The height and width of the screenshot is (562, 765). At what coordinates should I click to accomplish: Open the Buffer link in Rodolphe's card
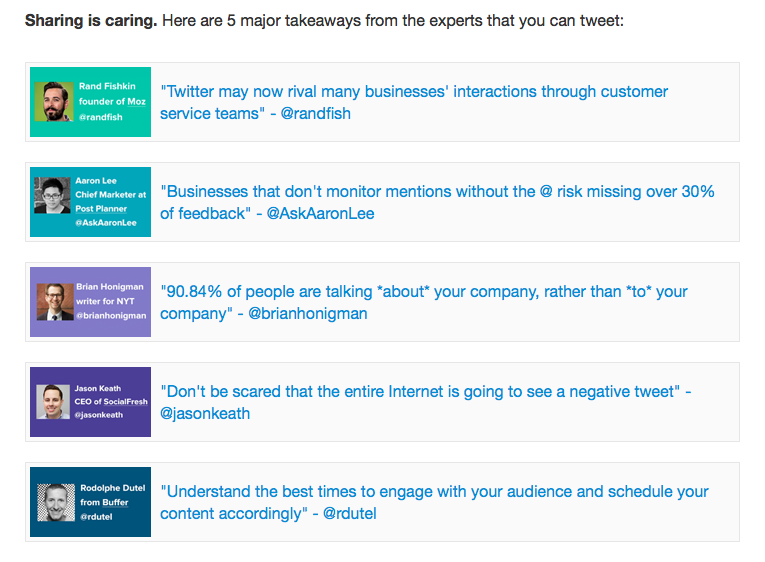[115, 502]
